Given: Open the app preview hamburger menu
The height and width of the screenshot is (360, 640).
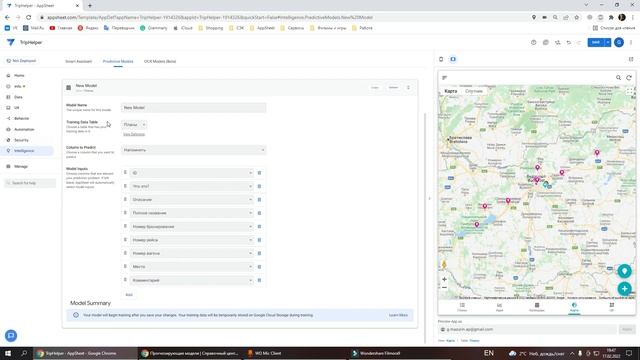Looking at the screenshot, I should [445, 78].
